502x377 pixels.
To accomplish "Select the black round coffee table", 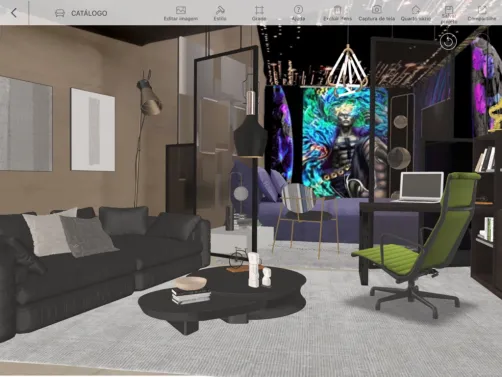I will click(222, 298).
